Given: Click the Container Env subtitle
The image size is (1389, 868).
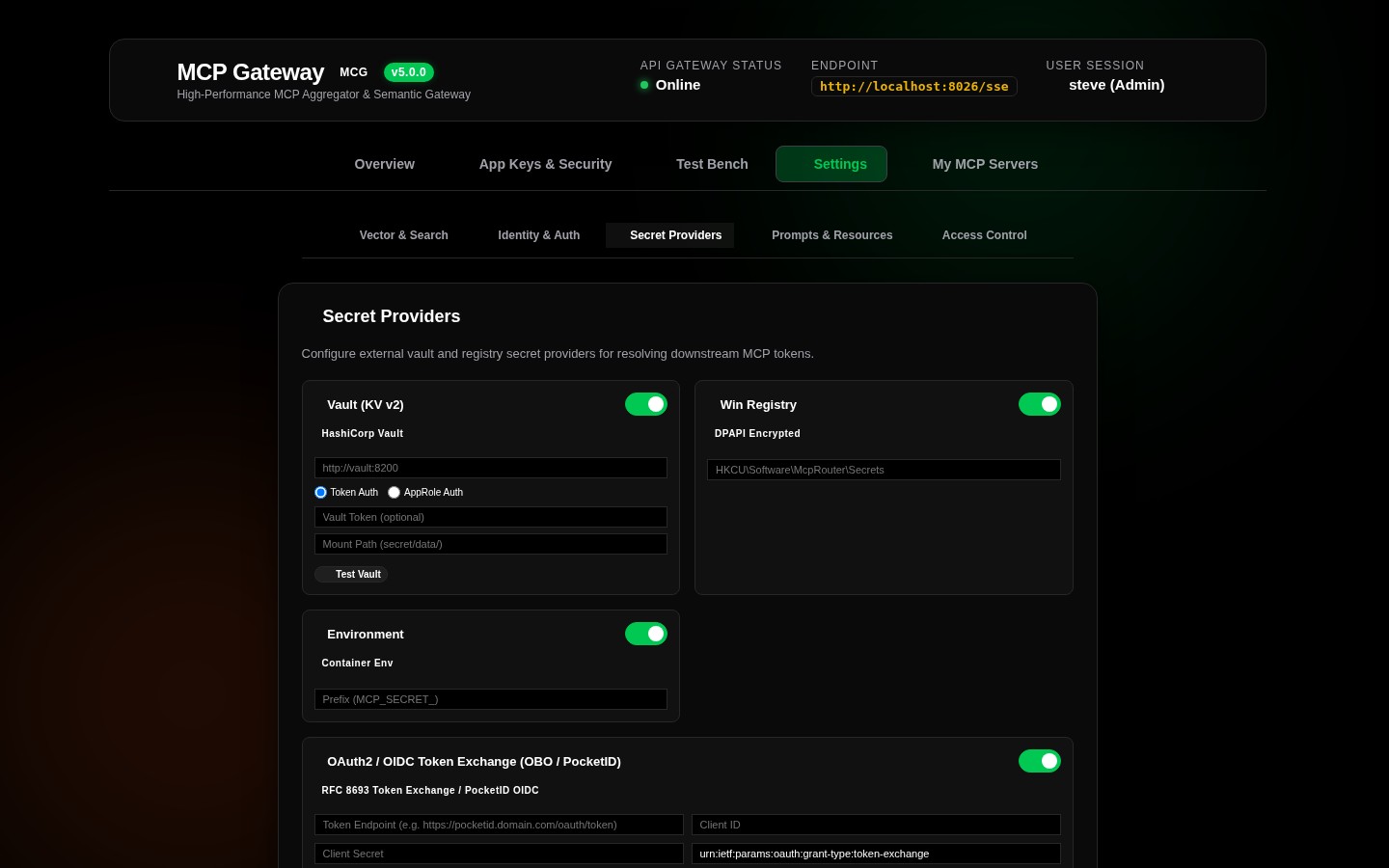Looking at the screenshot, I should pos(357,664).
